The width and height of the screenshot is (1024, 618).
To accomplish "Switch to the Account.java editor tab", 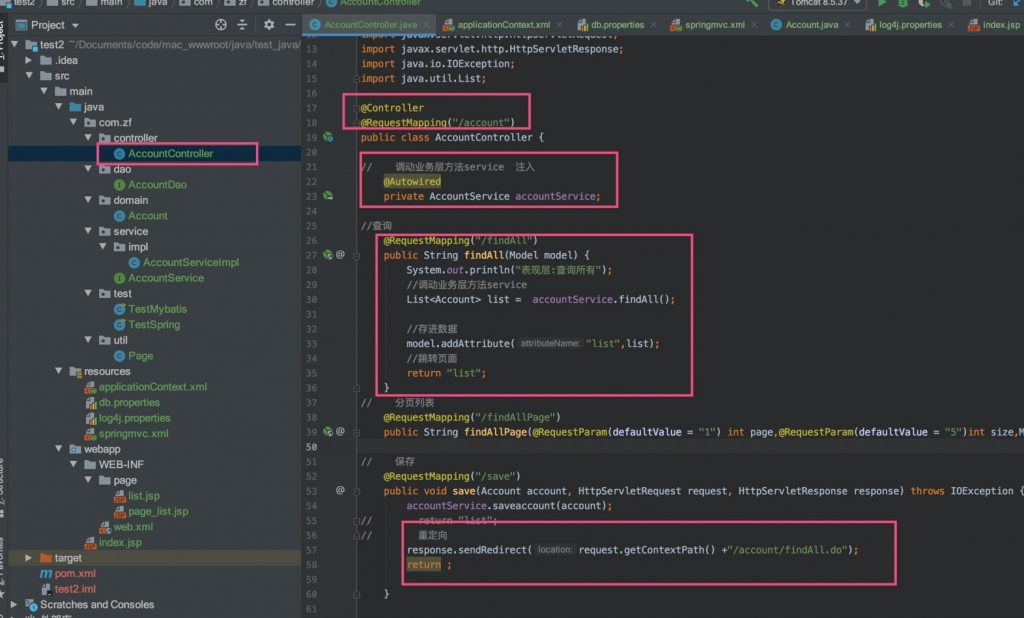I will coord(811,25).
